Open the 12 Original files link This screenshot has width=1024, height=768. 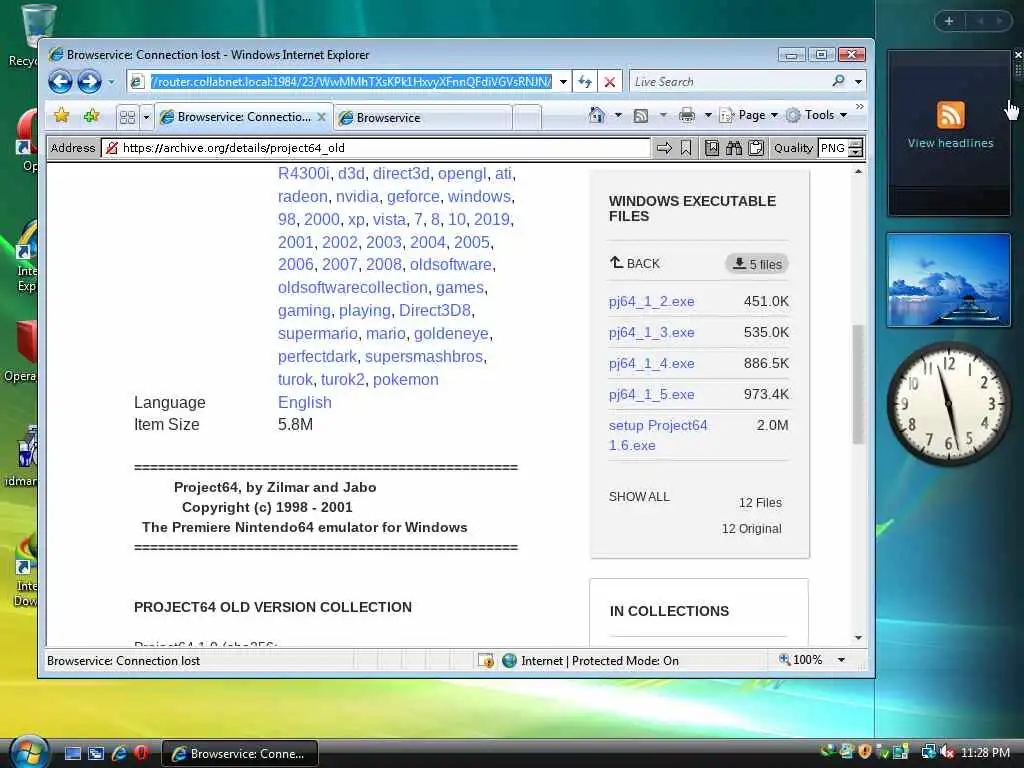[x=751, y=528]
